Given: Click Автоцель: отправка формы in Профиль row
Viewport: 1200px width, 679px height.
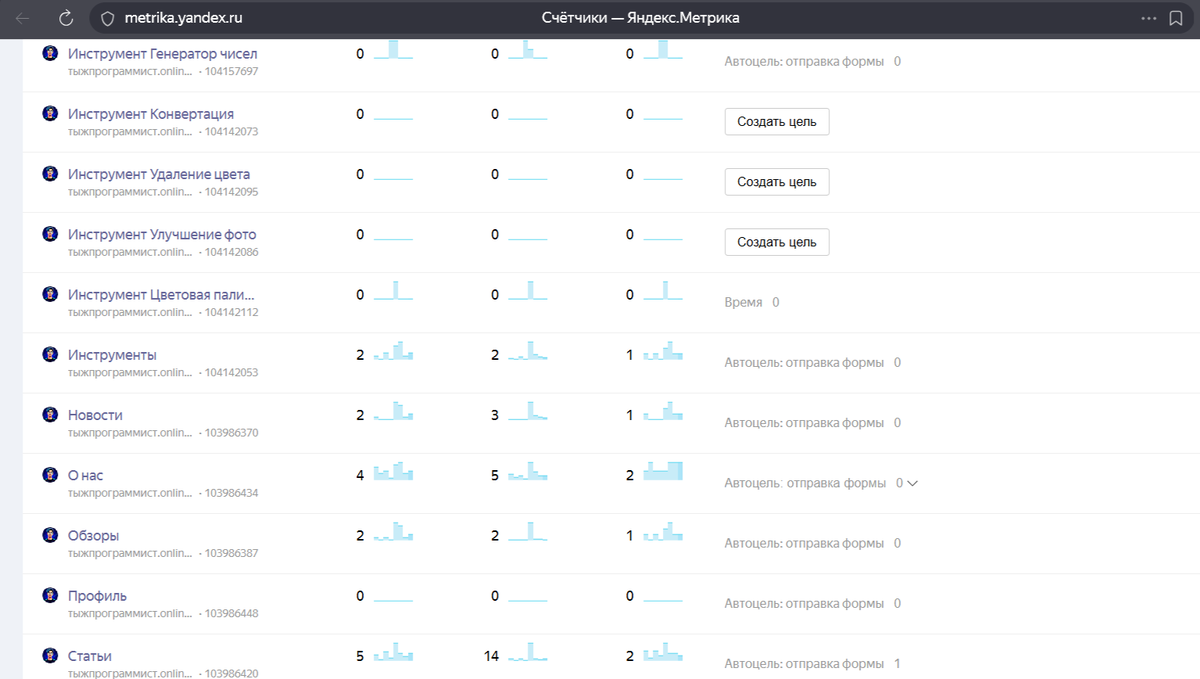Looking at the screenshot, I should (804, 604).
